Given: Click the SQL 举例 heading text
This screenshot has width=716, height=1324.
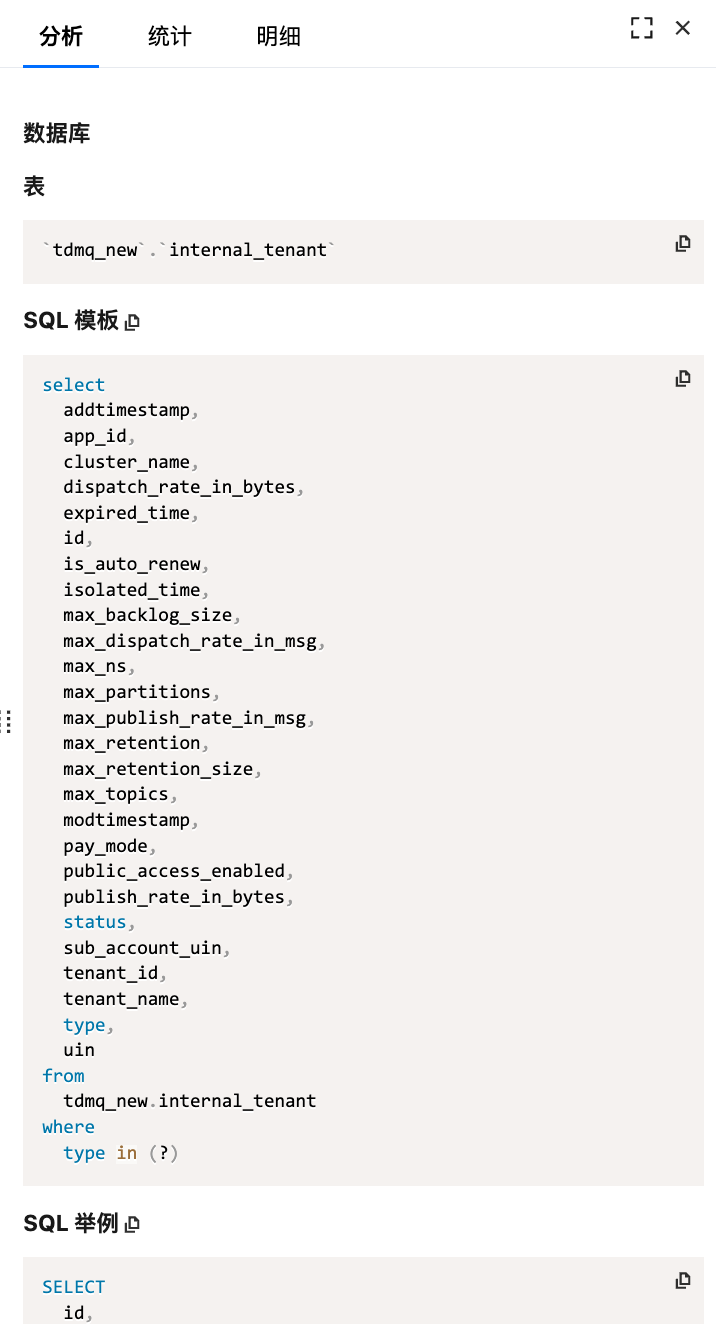Looking at the screenshot, I should pos(71,1223).
